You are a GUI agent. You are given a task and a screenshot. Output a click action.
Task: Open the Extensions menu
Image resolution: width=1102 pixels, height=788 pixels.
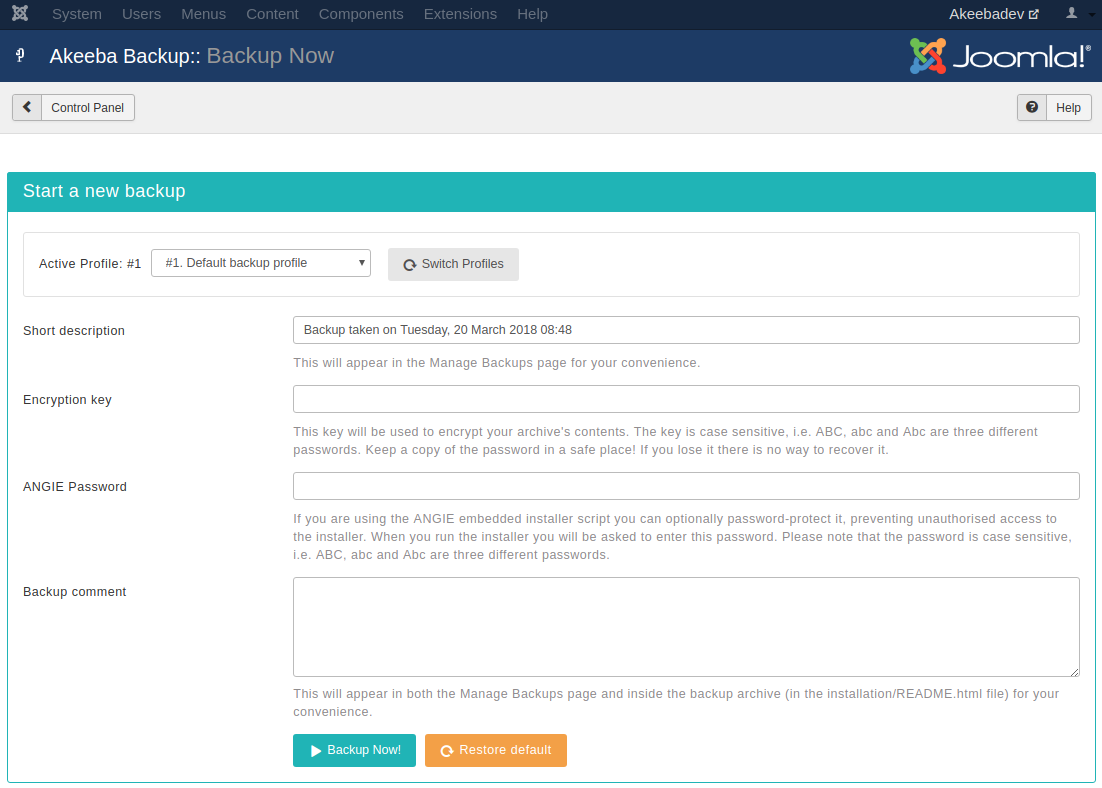pos(460,14)
